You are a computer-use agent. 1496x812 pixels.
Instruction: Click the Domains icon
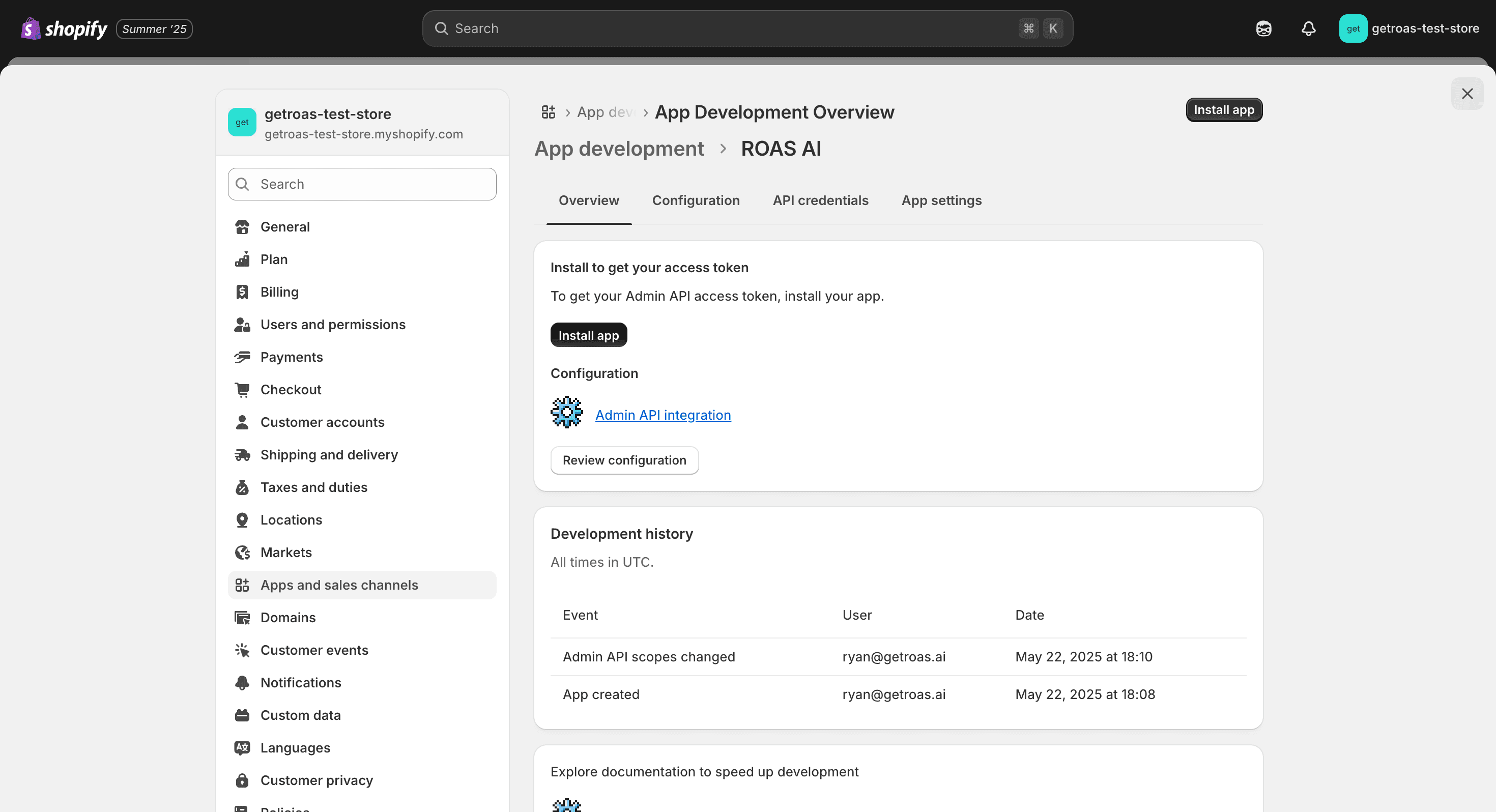click(x=242, y=617)
